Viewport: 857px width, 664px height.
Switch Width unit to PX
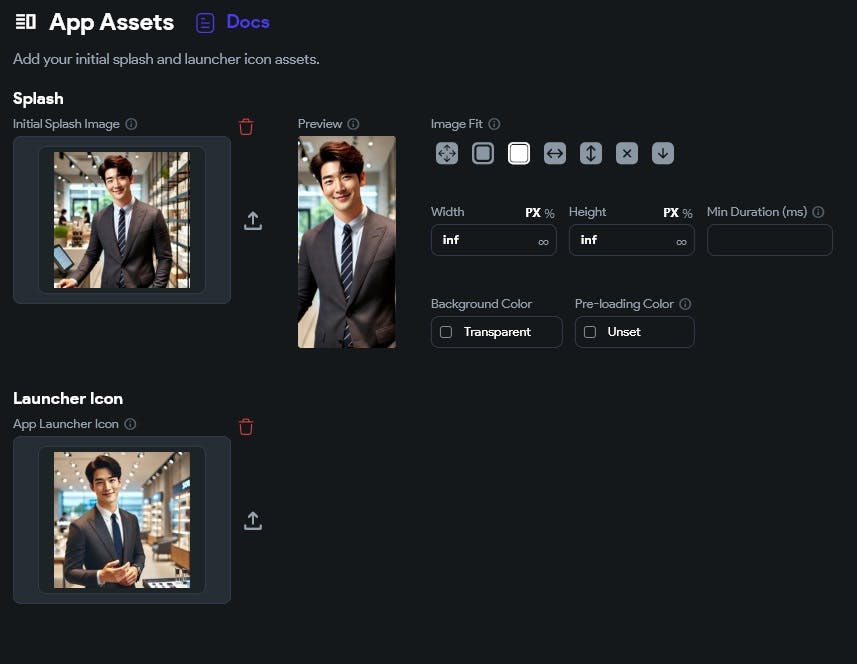[533, 213]
